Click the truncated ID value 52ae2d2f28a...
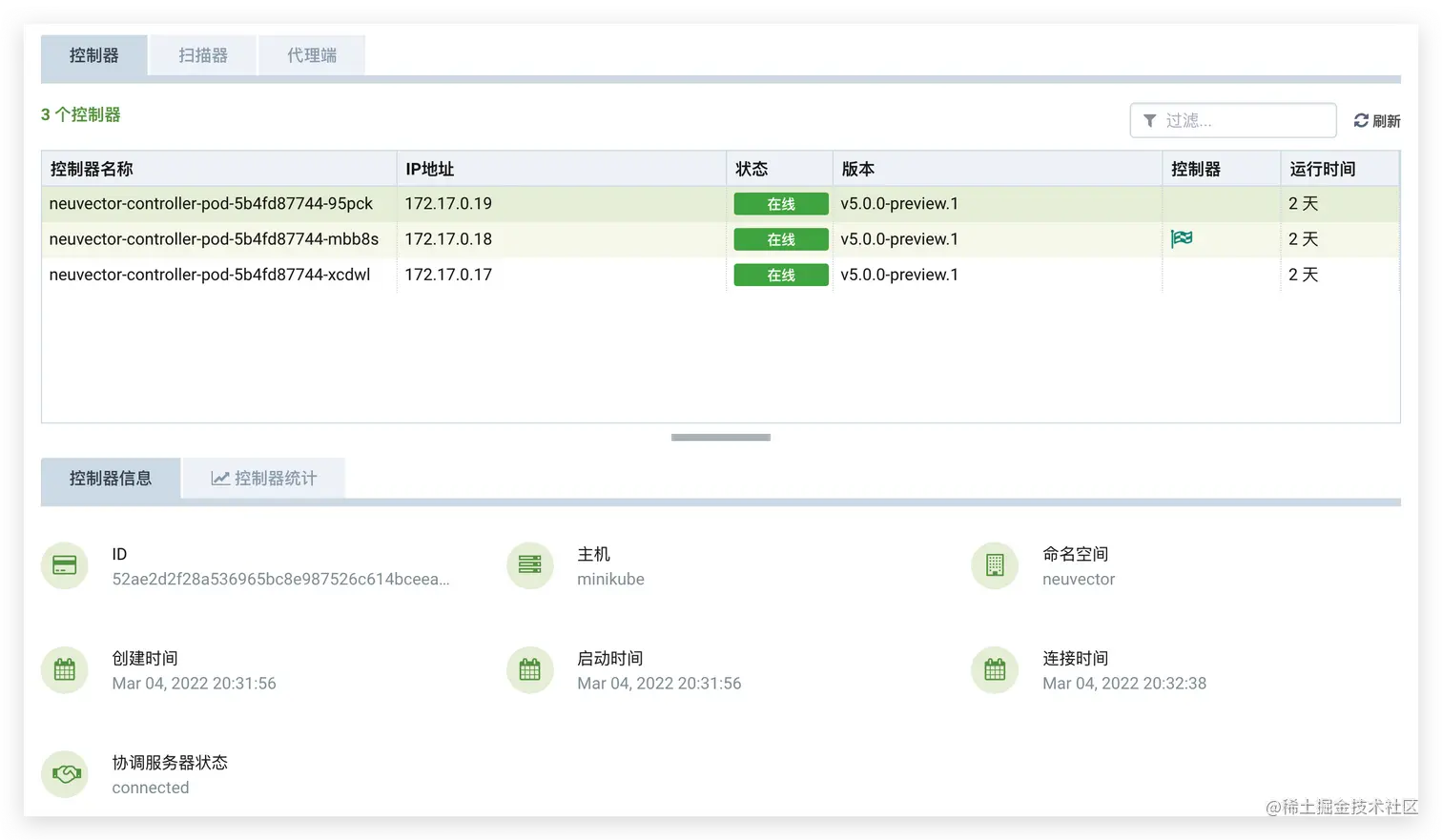 tap(280, 579)
